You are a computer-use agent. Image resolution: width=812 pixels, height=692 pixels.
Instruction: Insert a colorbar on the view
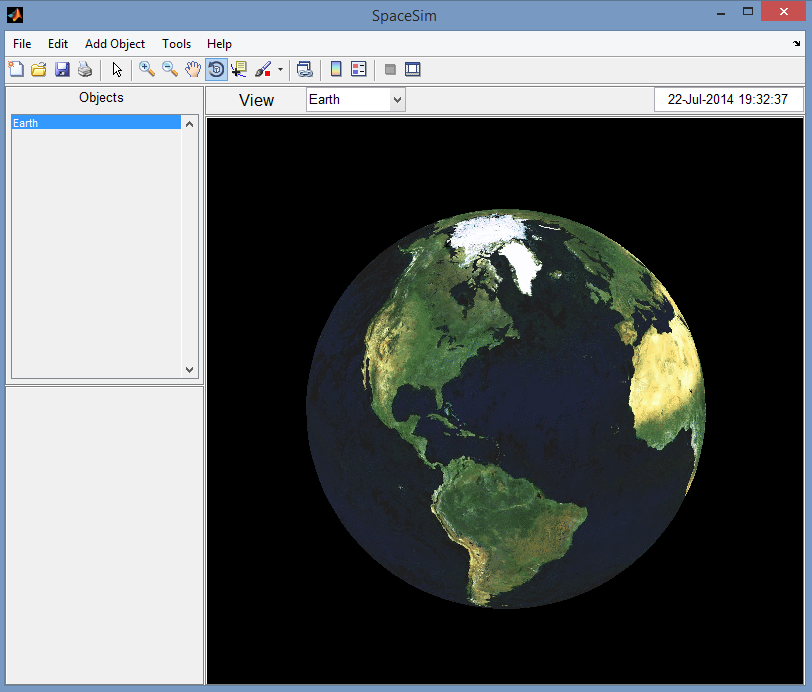(x=334, y=69)
